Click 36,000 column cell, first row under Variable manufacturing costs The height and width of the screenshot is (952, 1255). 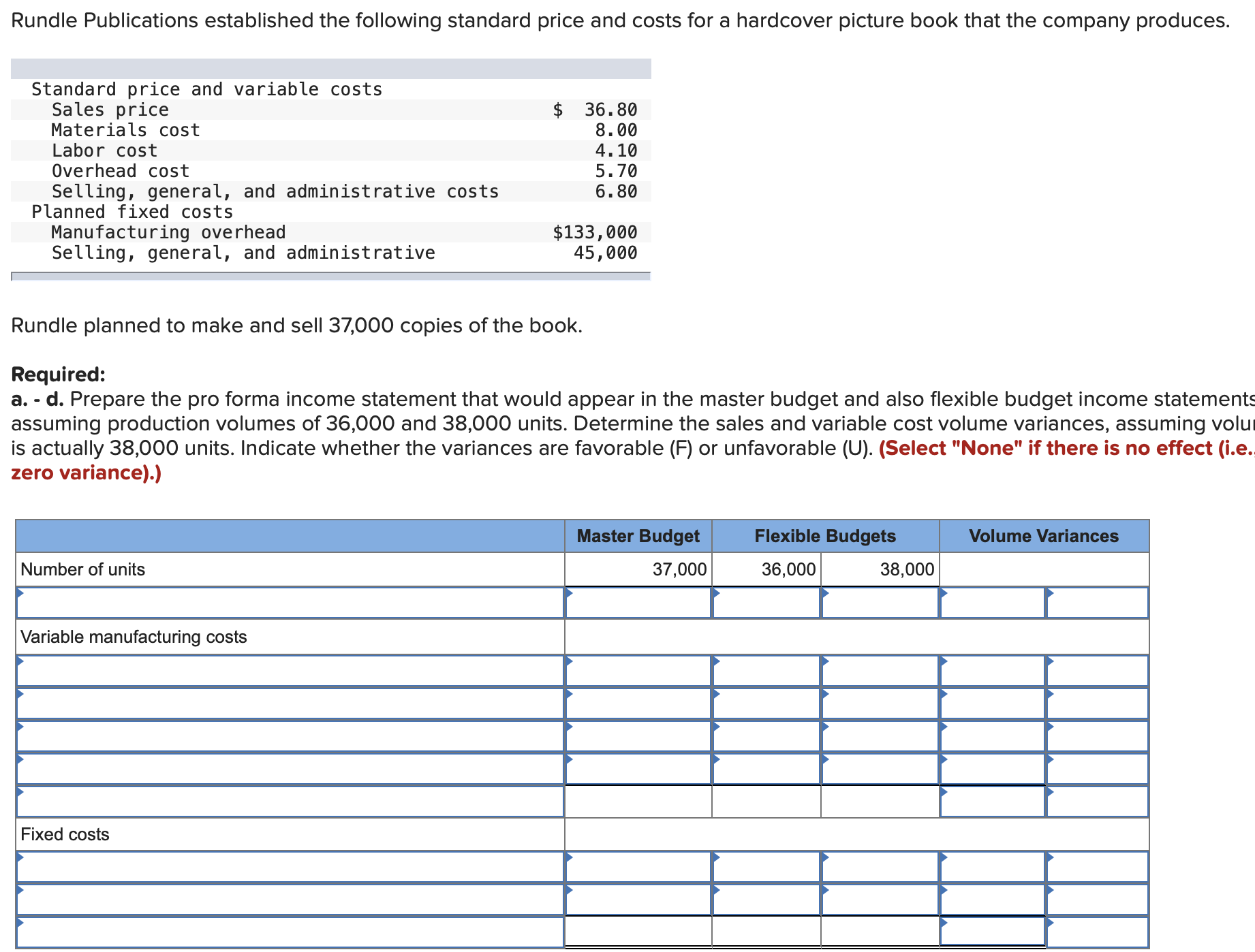[x=766, y=671]
